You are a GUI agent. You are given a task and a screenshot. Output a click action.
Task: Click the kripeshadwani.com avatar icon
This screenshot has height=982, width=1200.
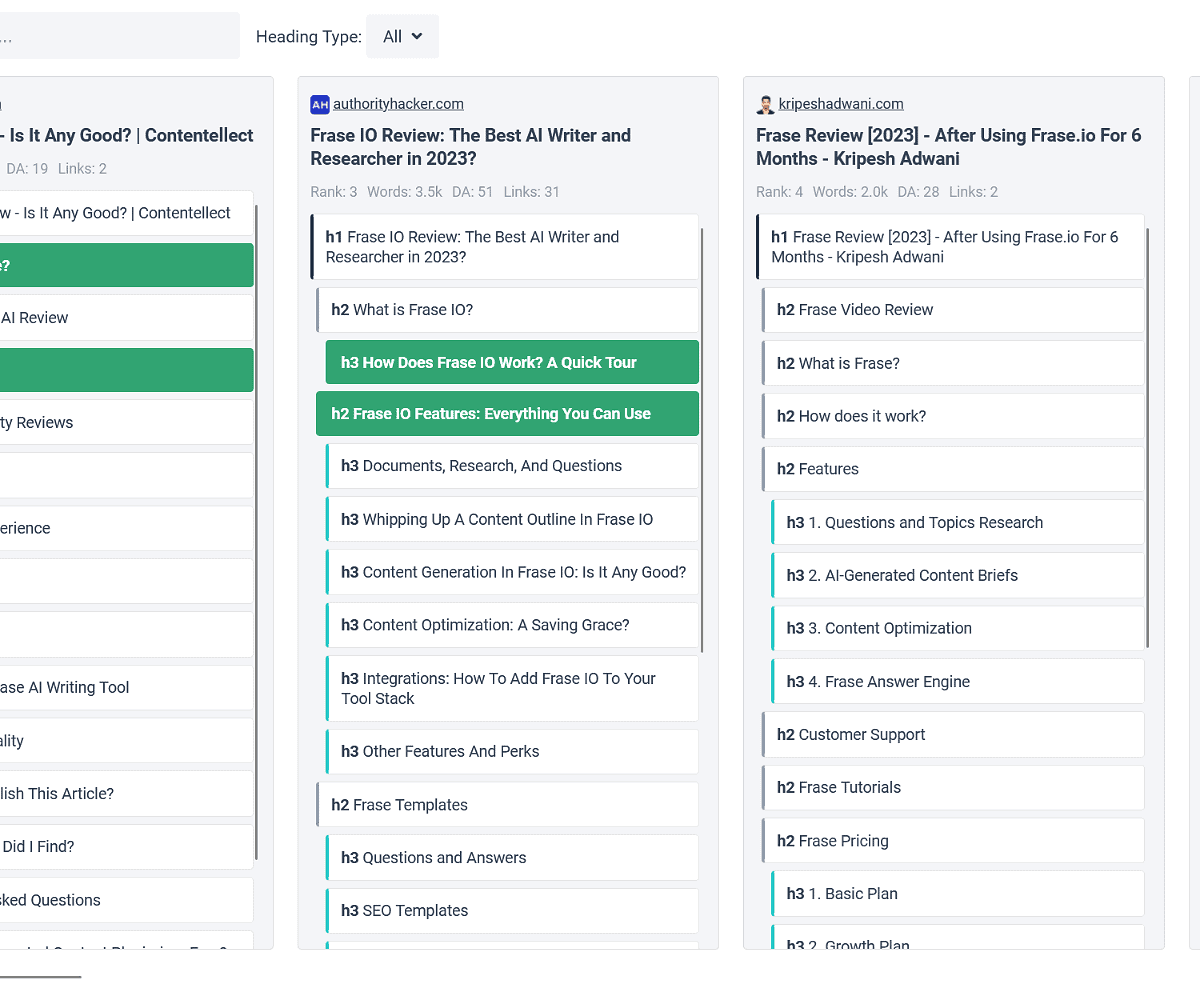(766, 104)
